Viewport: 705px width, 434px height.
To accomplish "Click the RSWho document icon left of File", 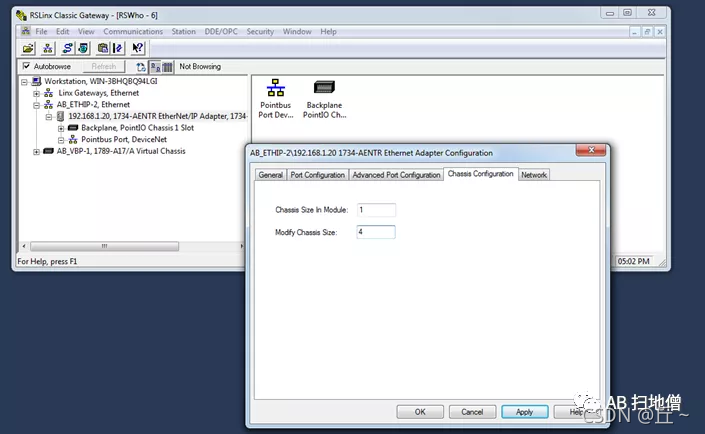I will click(26, 31).
